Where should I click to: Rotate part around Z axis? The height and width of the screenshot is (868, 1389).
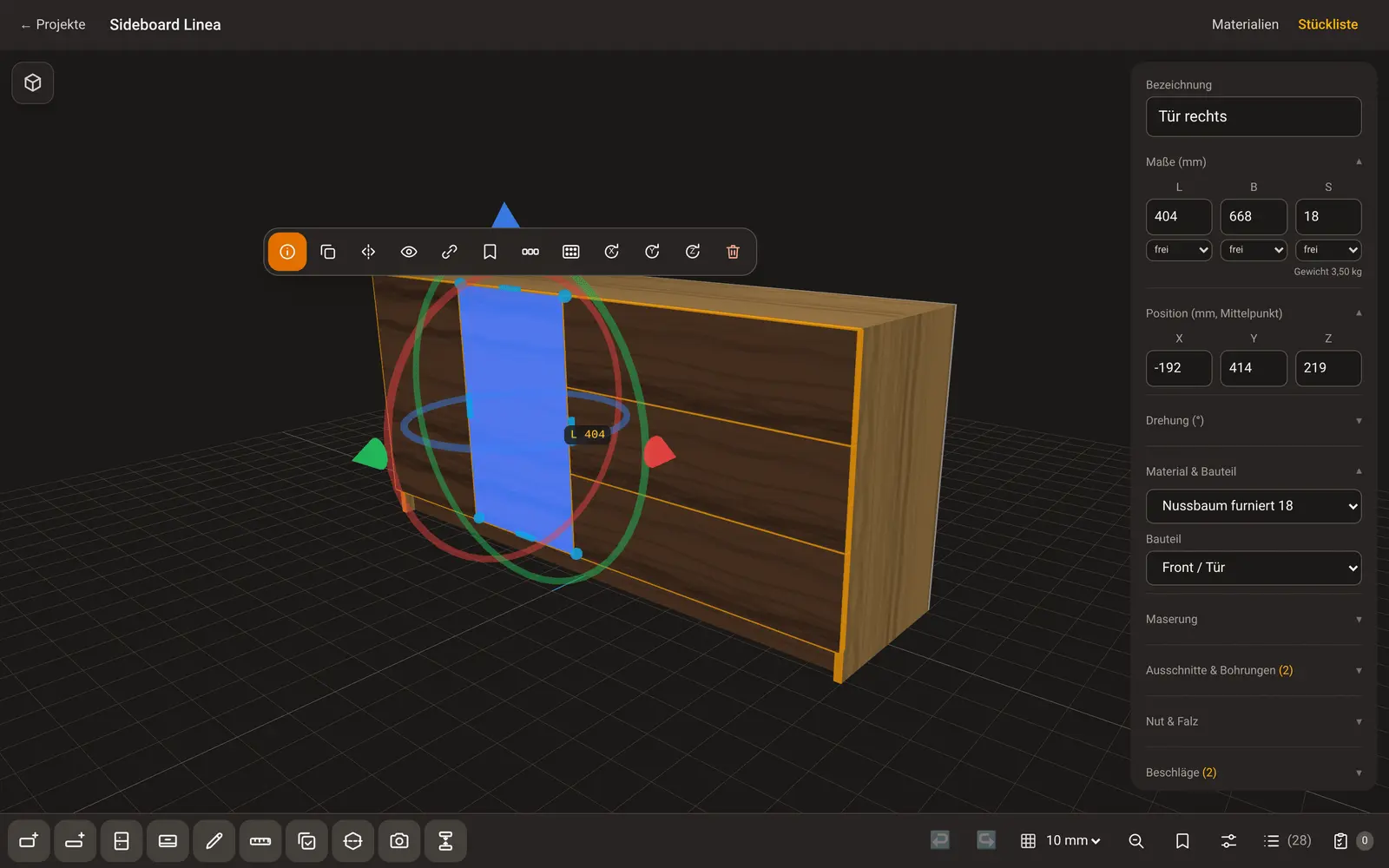click(693, 252)
